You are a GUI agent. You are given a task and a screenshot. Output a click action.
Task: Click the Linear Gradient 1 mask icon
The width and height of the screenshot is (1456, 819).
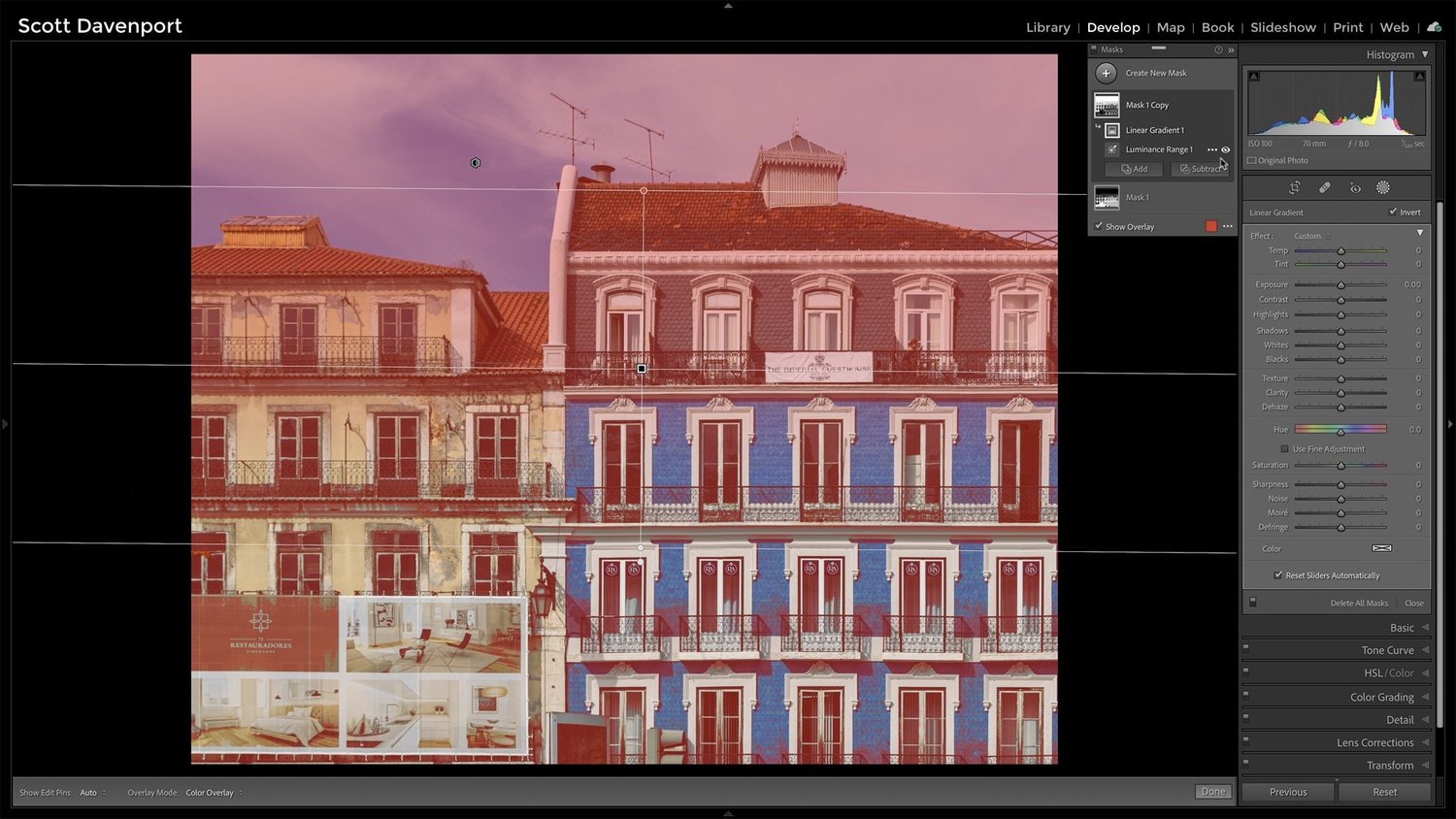coord(1110,130)
